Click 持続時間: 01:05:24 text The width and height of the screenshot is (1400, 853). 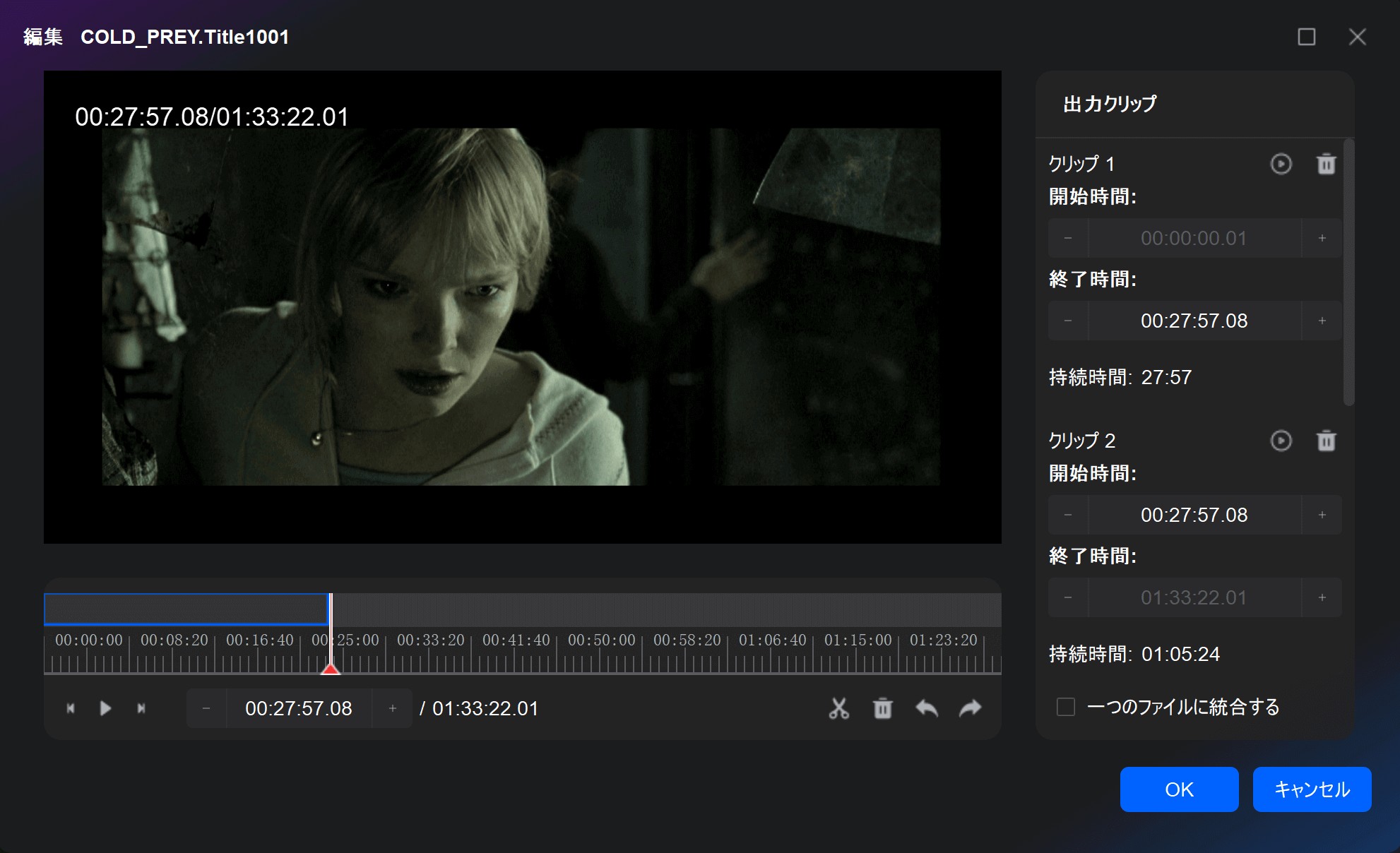(1134, 654)
